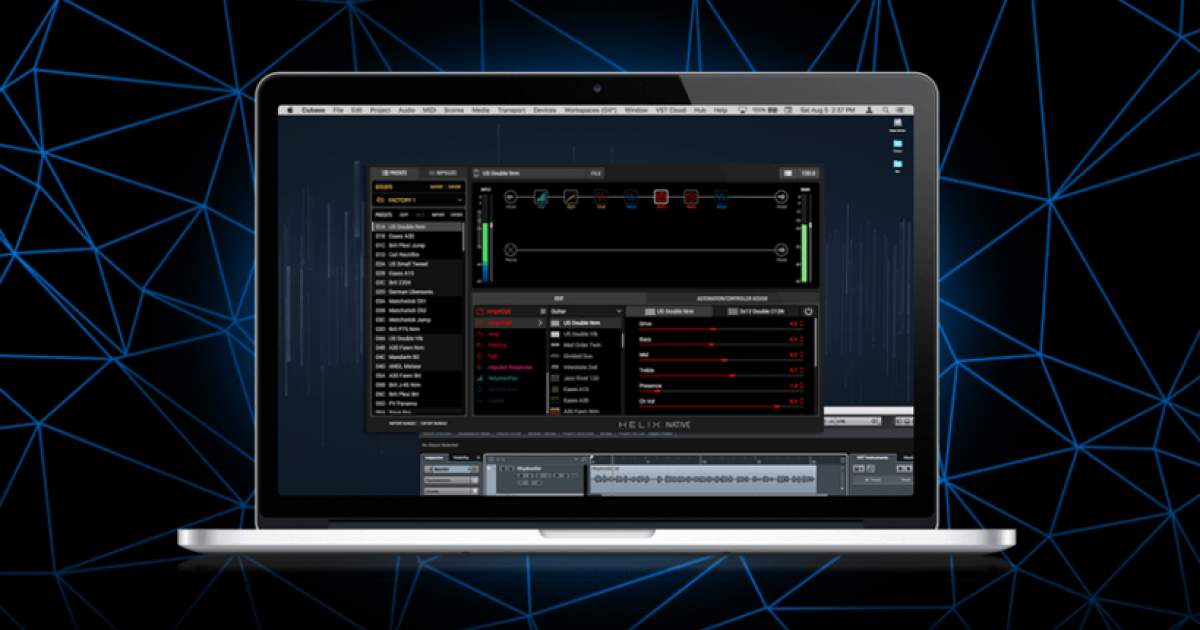This screenshot has height=630, width=1200.
Task: Select the highlighted red amp block
Action: 661,197
